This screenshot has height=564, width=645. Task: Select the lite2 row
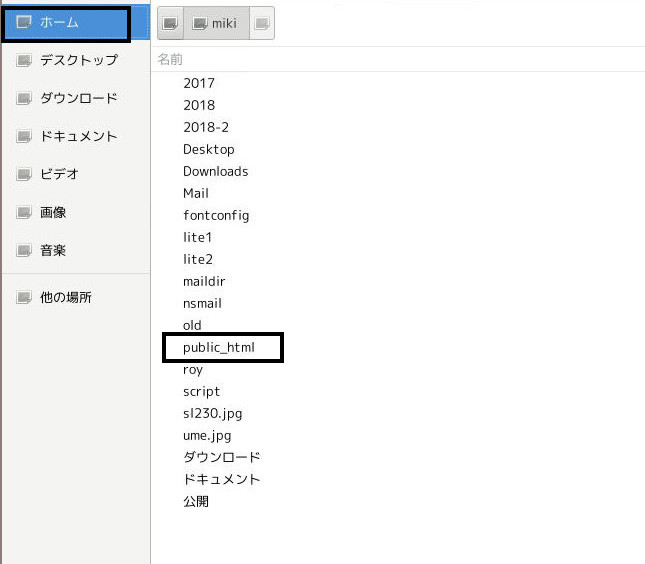397,259
